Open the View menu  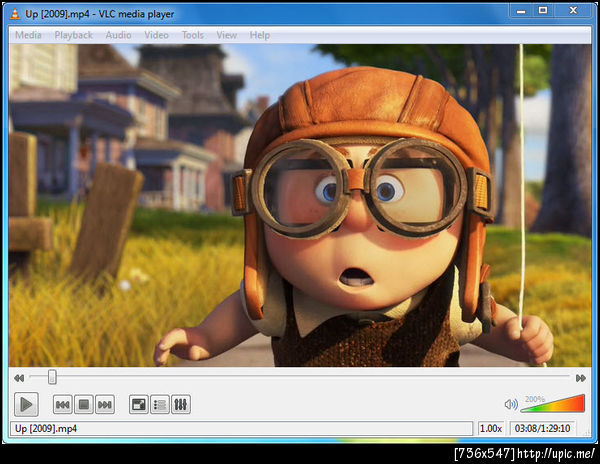pyautogui.click(x=227, y=35)
